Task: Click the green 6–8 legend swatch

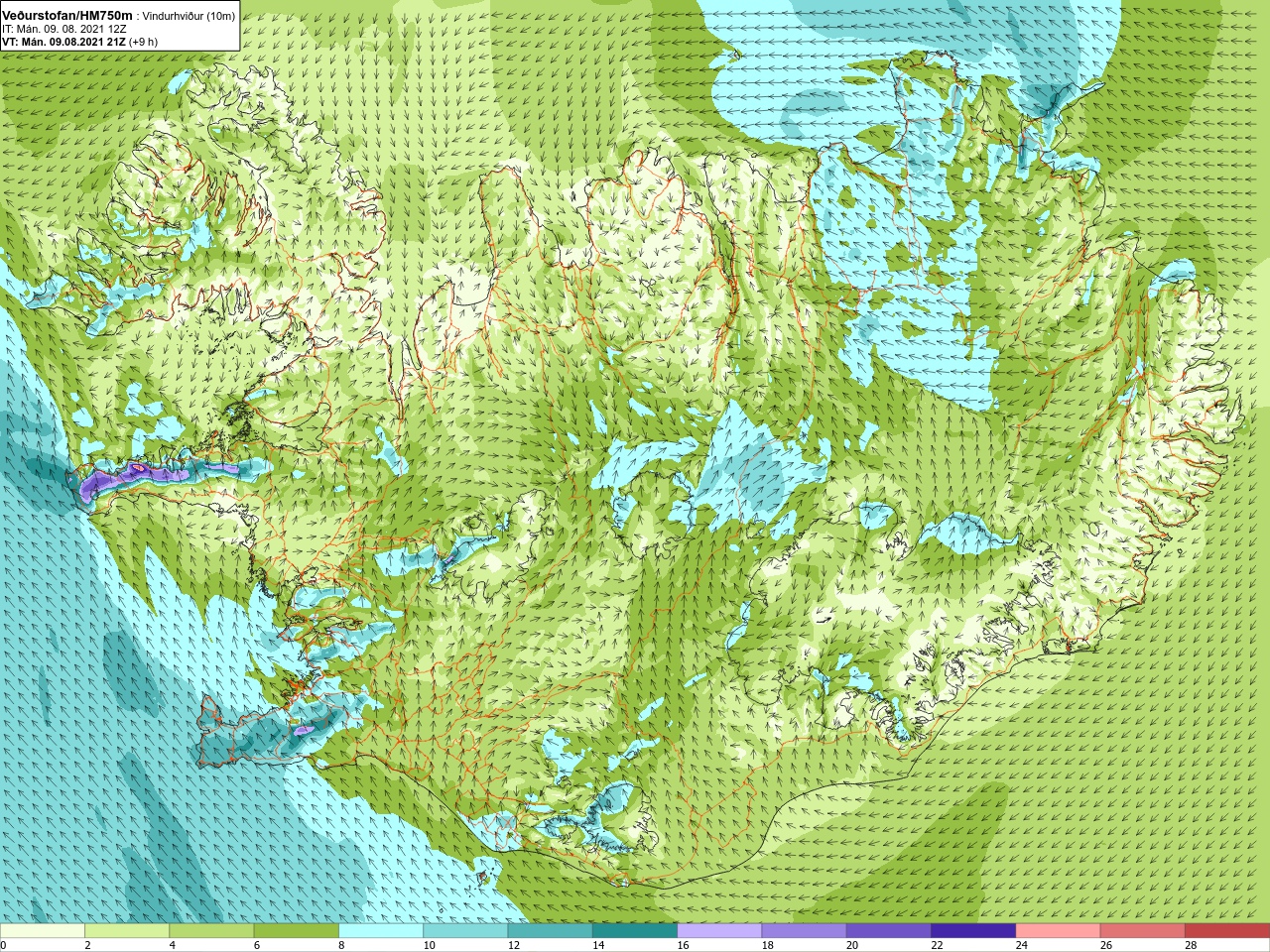Action: point(296,931)
